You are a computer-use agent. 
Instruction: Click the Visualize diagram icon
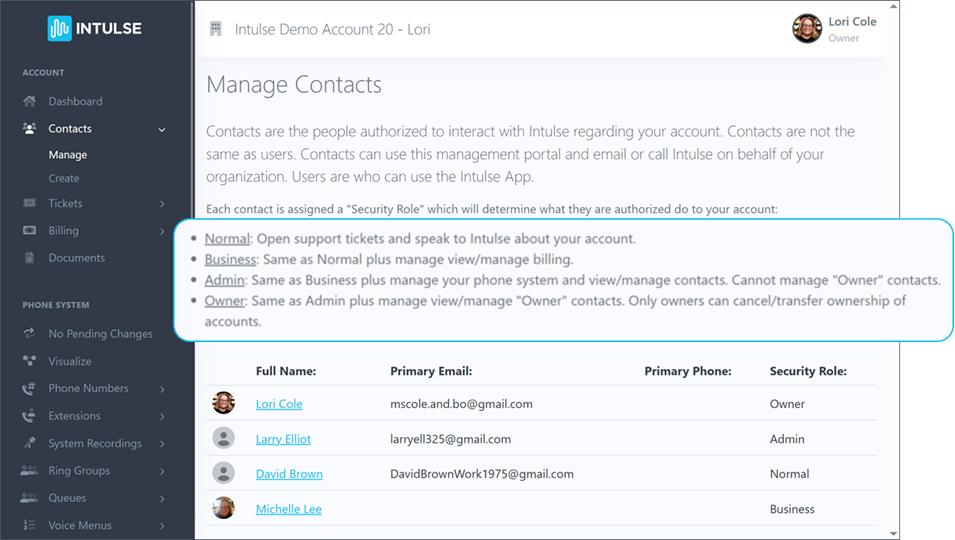29,361
